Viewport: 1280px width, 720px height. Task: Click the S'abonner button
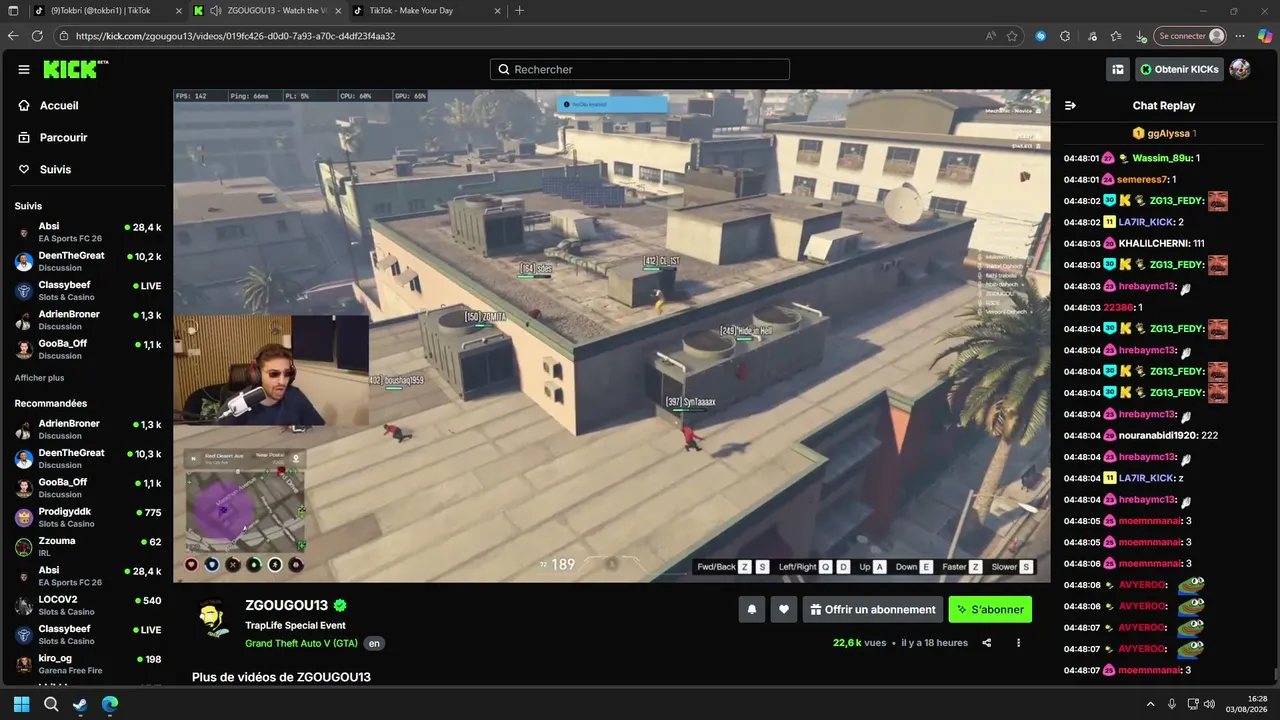click(990, 609)
